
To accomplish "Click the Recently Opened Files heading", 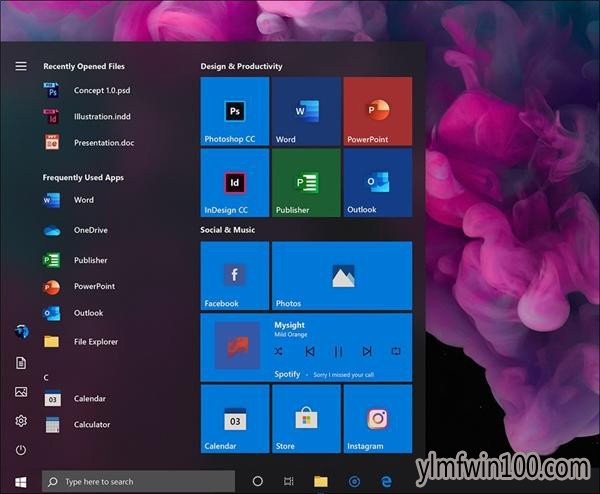I will [84, 66].
